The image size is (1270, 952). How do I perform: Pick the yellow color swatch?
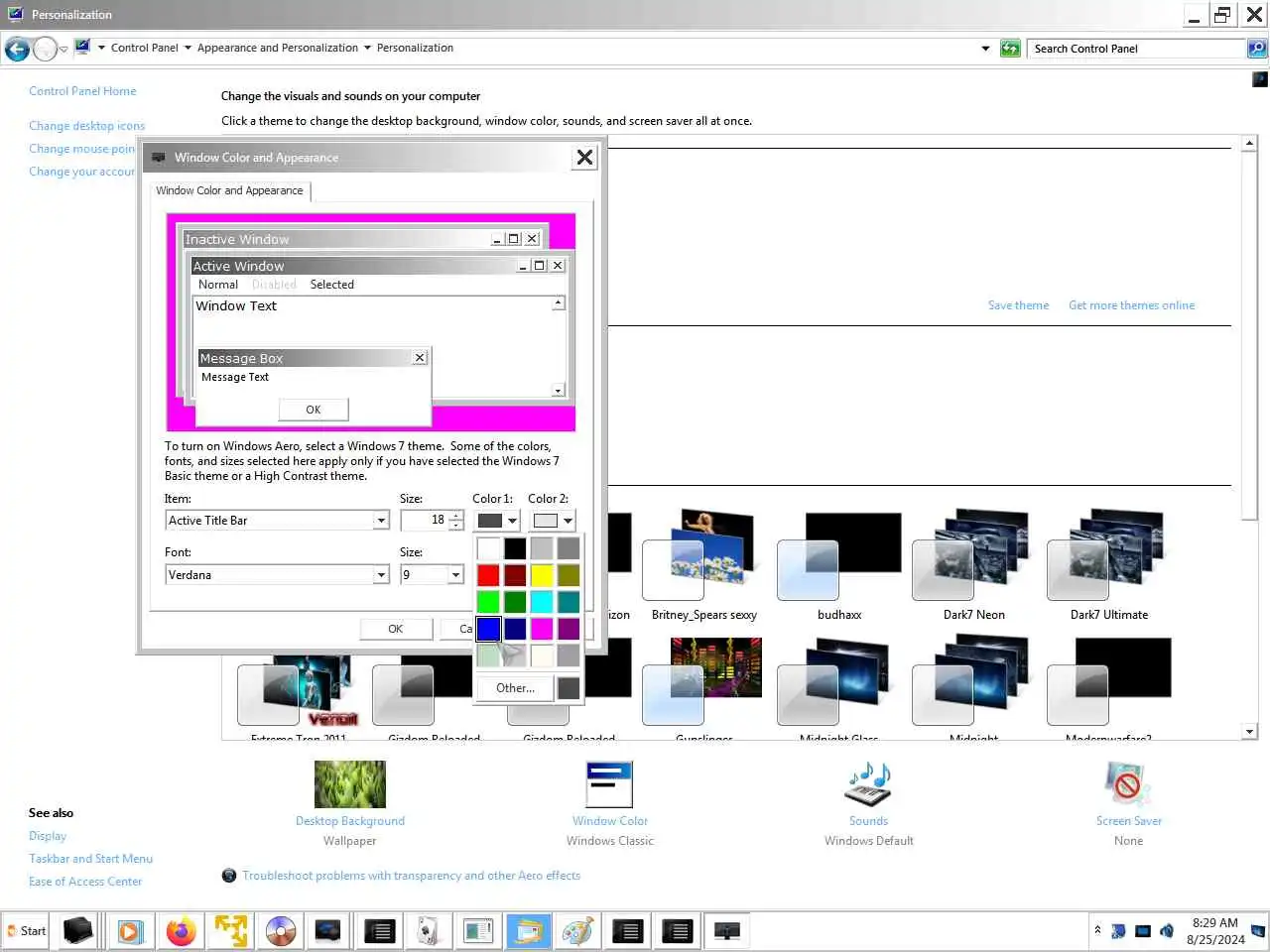[x=542, y=575]
